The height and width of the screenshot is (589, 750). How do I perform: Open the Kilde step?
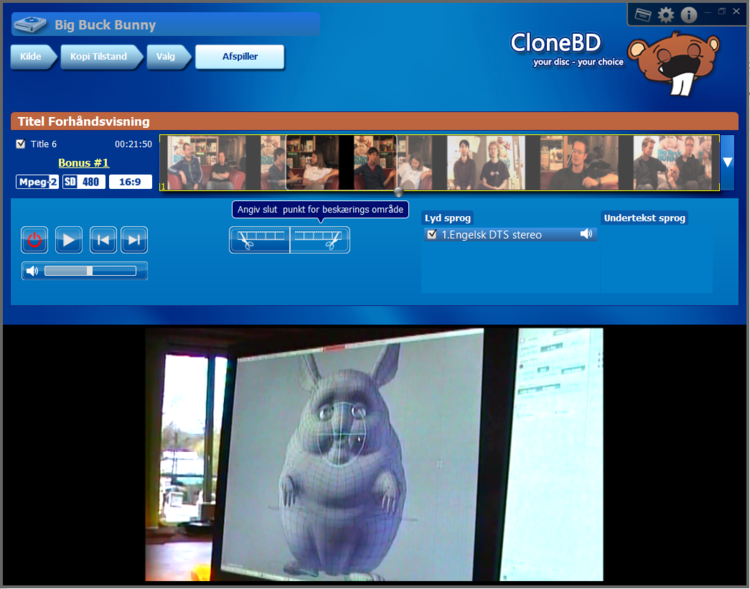[x=33, y=56]
